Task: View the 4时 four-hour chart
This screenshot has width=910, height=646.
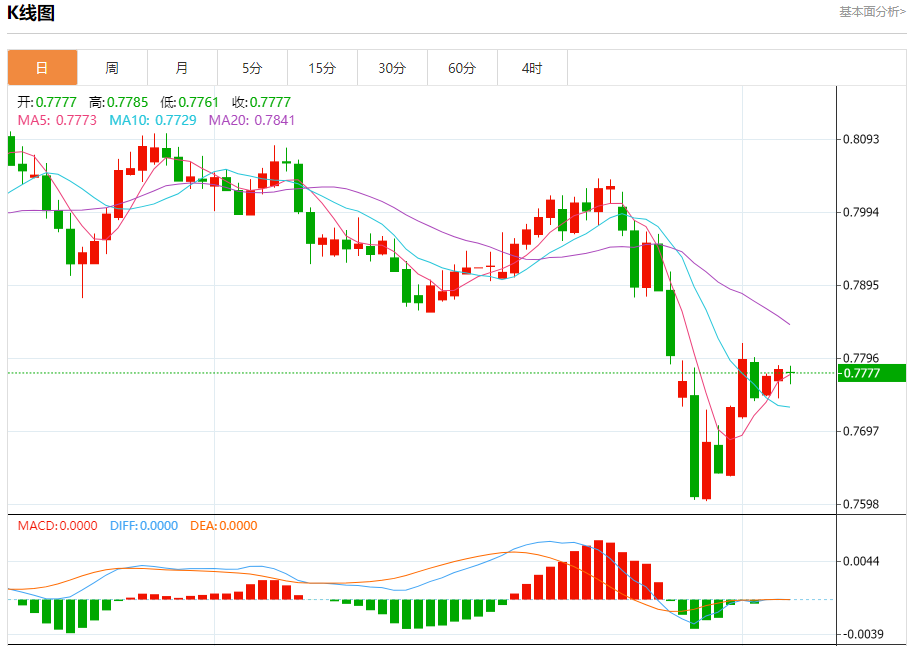Action: pos(532,68)
